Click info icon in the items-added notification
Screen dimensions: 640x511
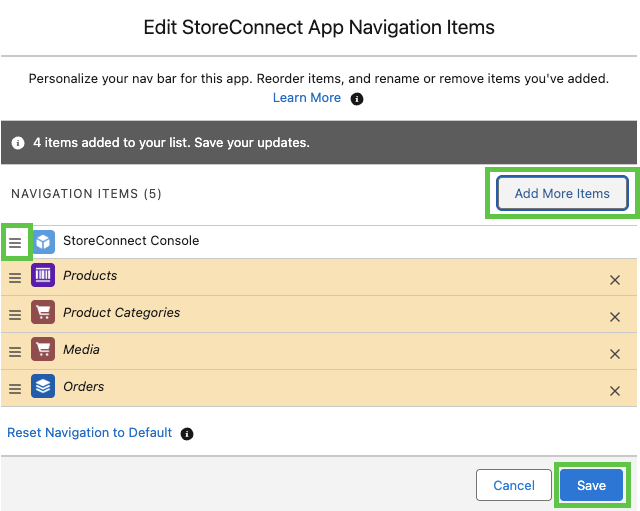18,143
